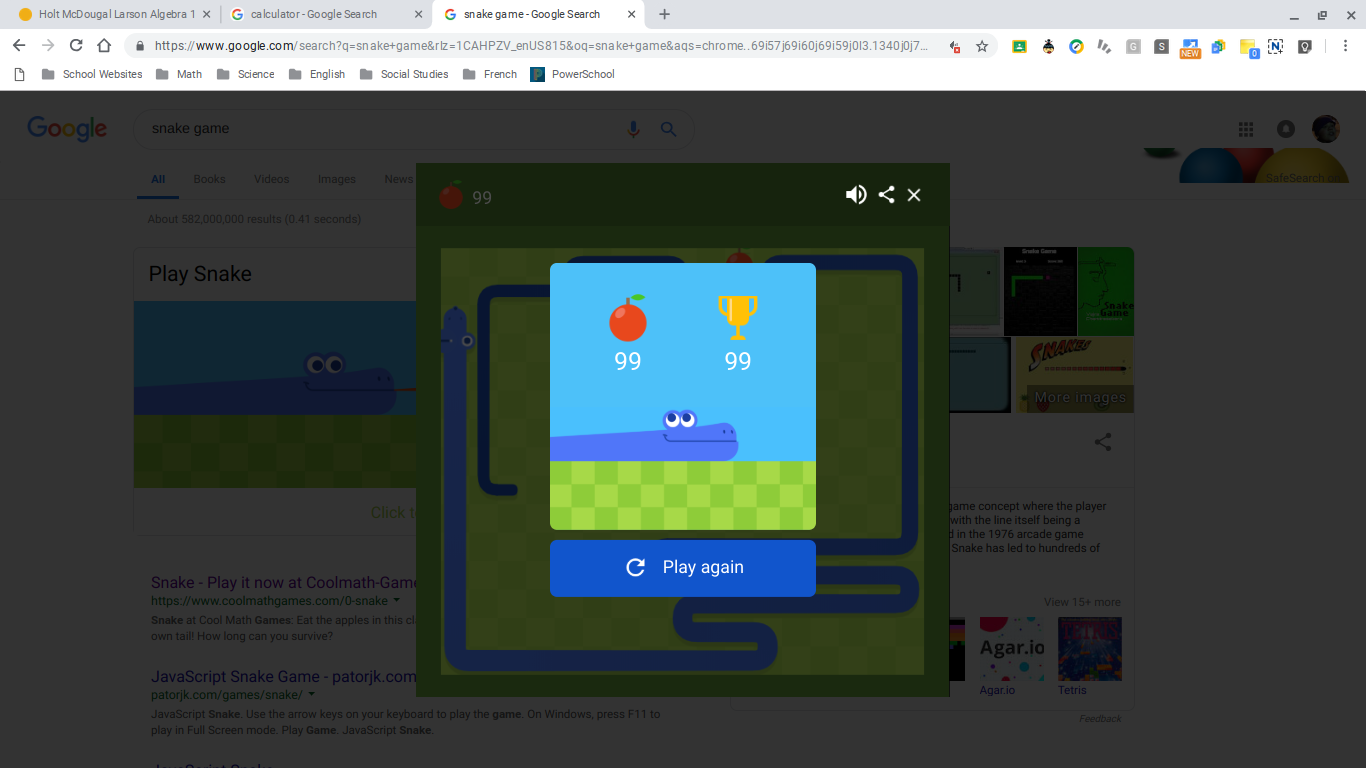Click the apple icon in game header
Image resolution: width=1366 pixels, height=768 pixels.
(x=451, y=195)
